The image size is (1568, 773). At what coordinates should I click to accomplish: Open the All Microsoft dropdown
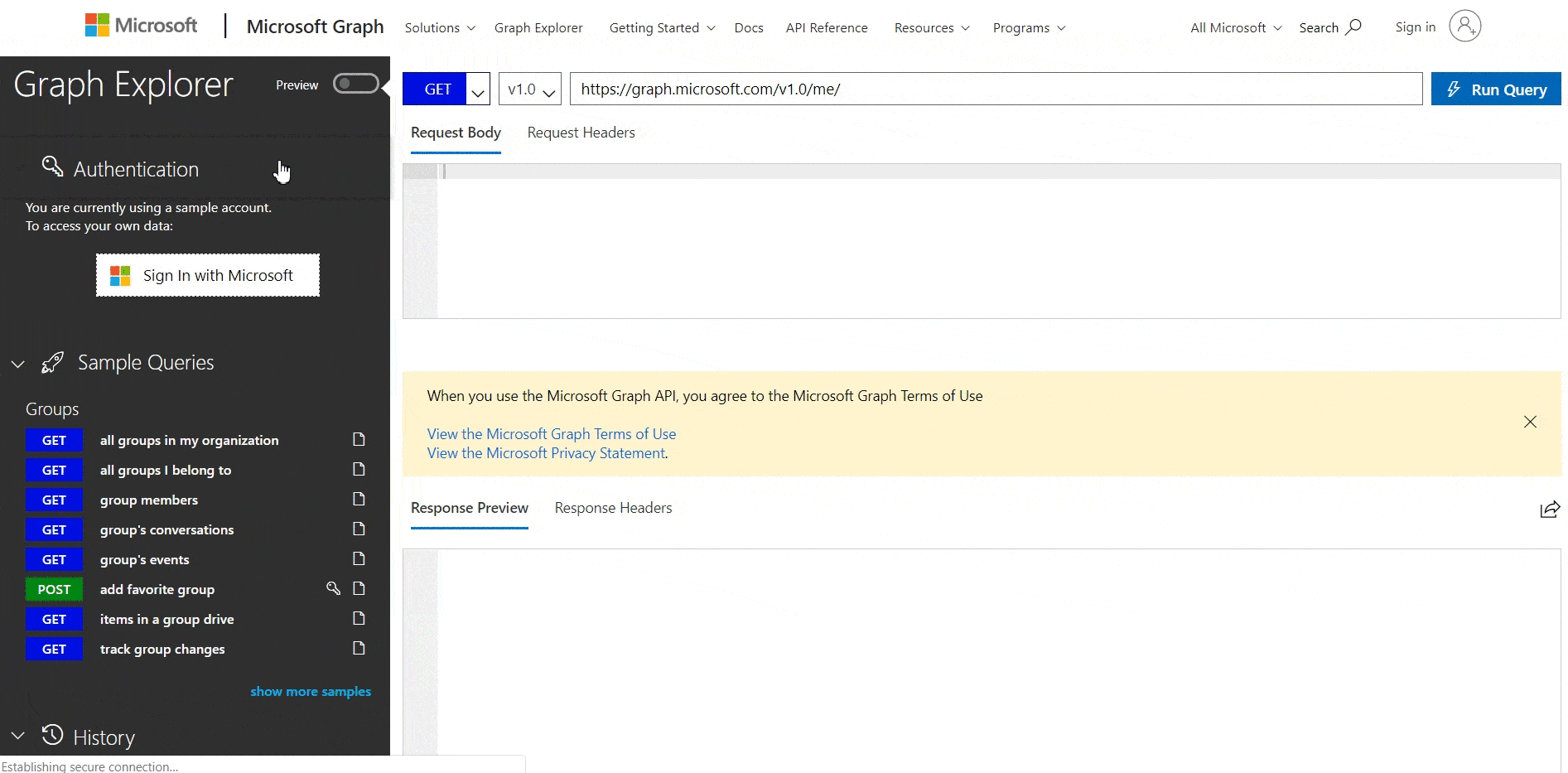tap(1236, 28)
